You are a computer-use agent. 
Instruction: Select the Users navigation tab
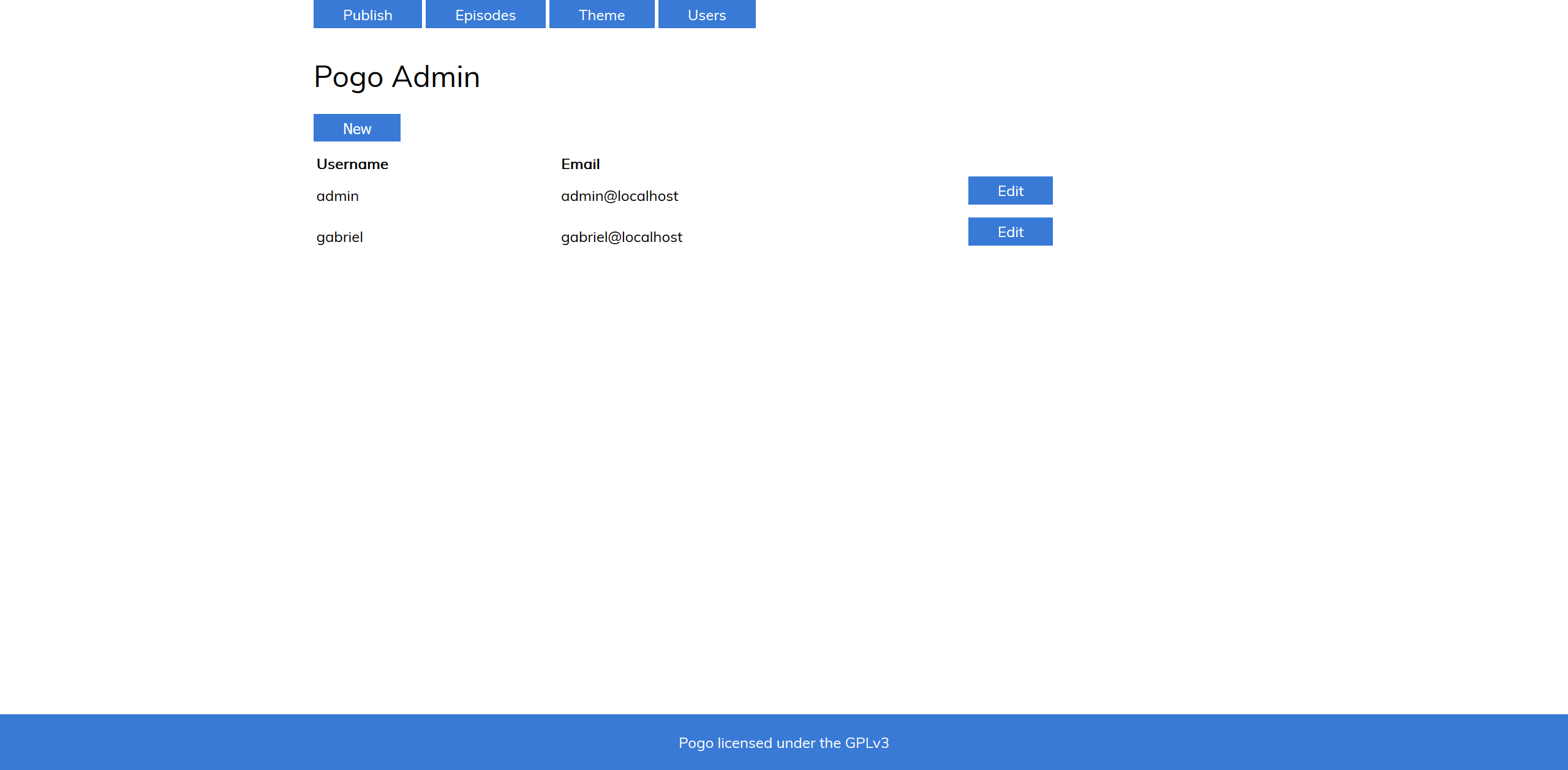(x=706, y=15)
